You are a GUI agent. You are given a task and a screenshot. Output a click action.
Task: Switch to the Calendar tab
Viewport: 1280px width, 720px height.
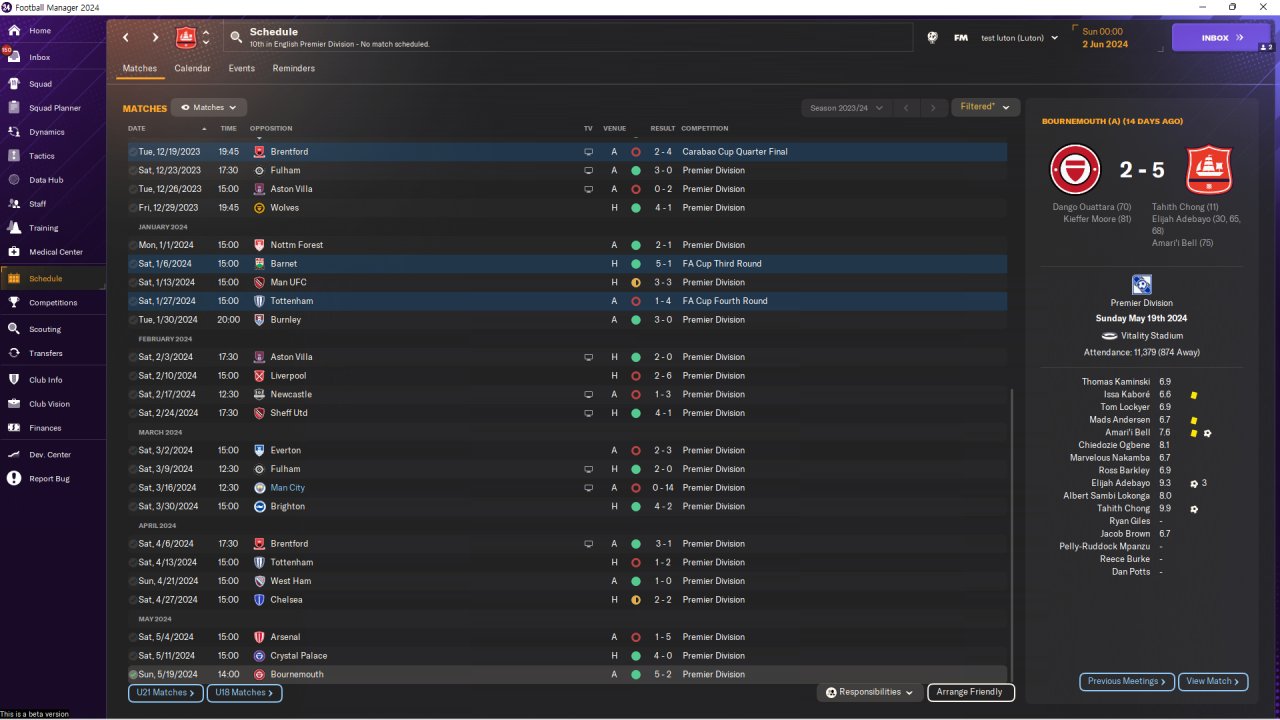[x=192, y=69]
